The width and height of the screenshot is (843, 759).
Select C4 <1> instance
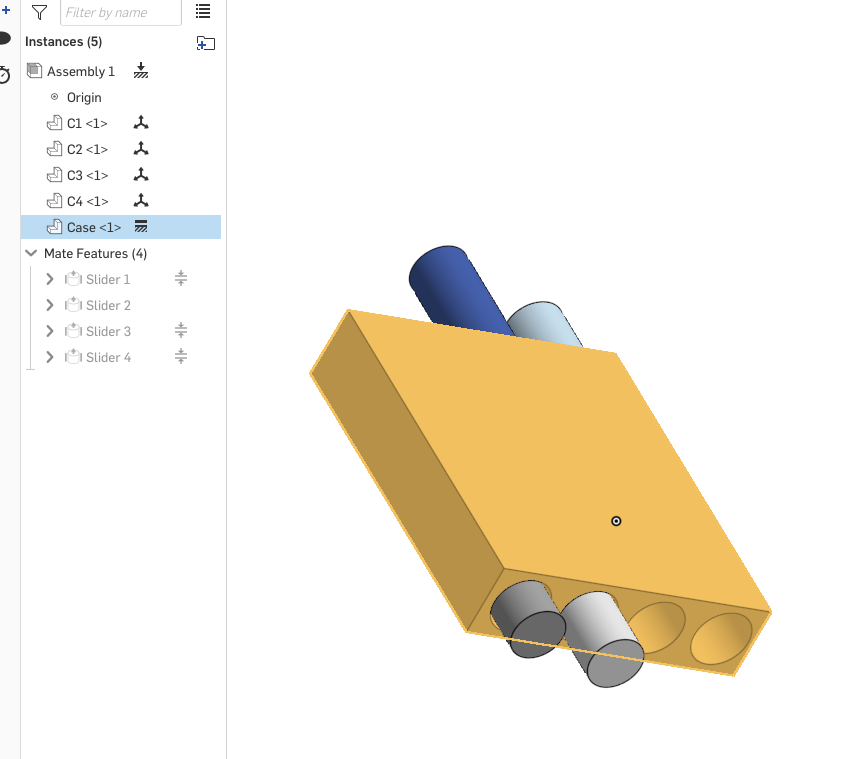pyautogui.click(x=87, y=201)
